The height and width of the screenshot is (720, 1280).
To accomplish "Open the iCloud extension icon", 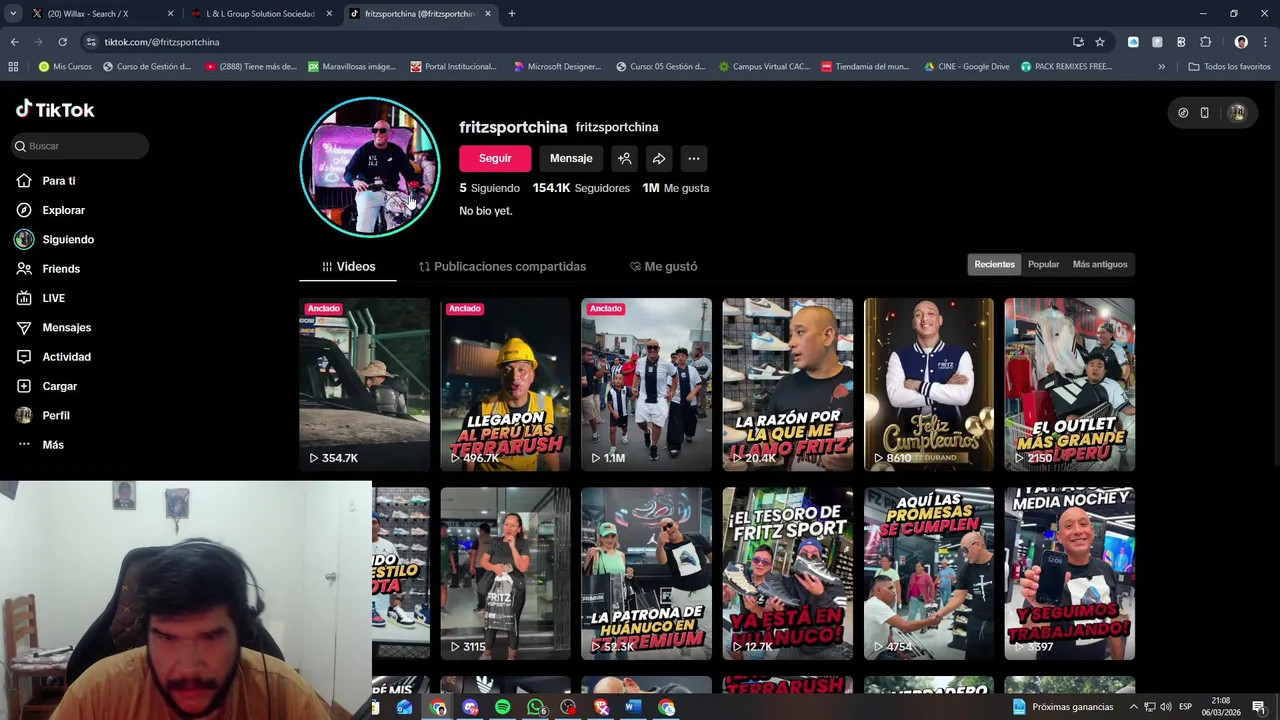I will [1133, 42].
